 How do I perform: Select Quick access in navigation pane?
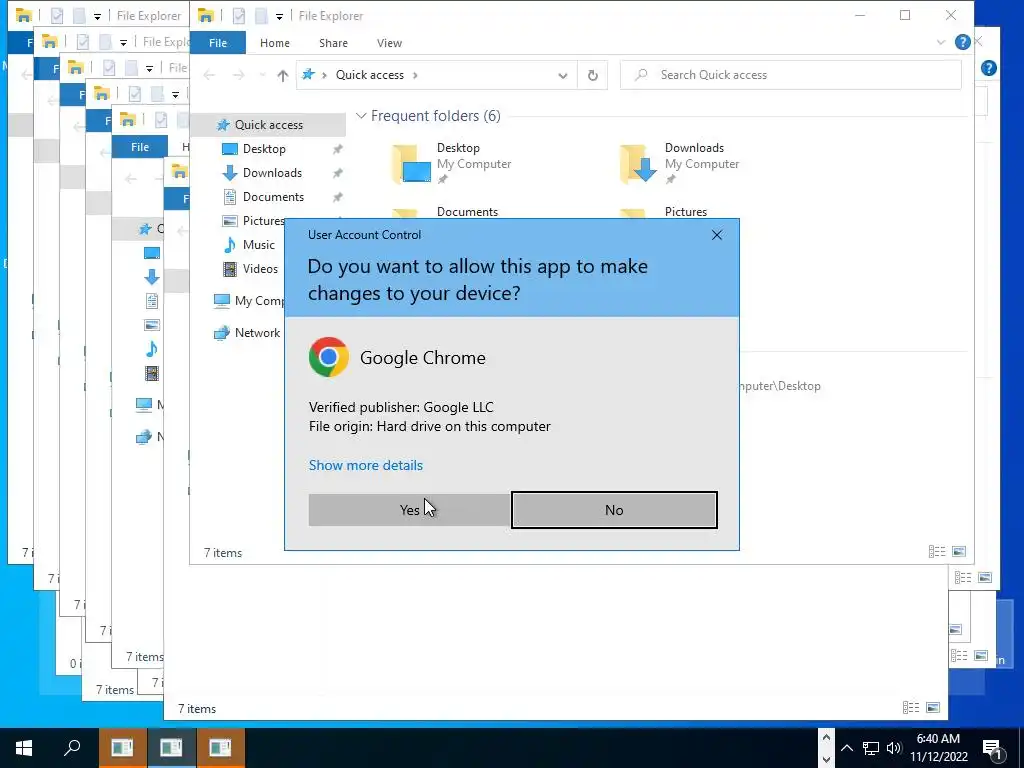click(268, 125)
